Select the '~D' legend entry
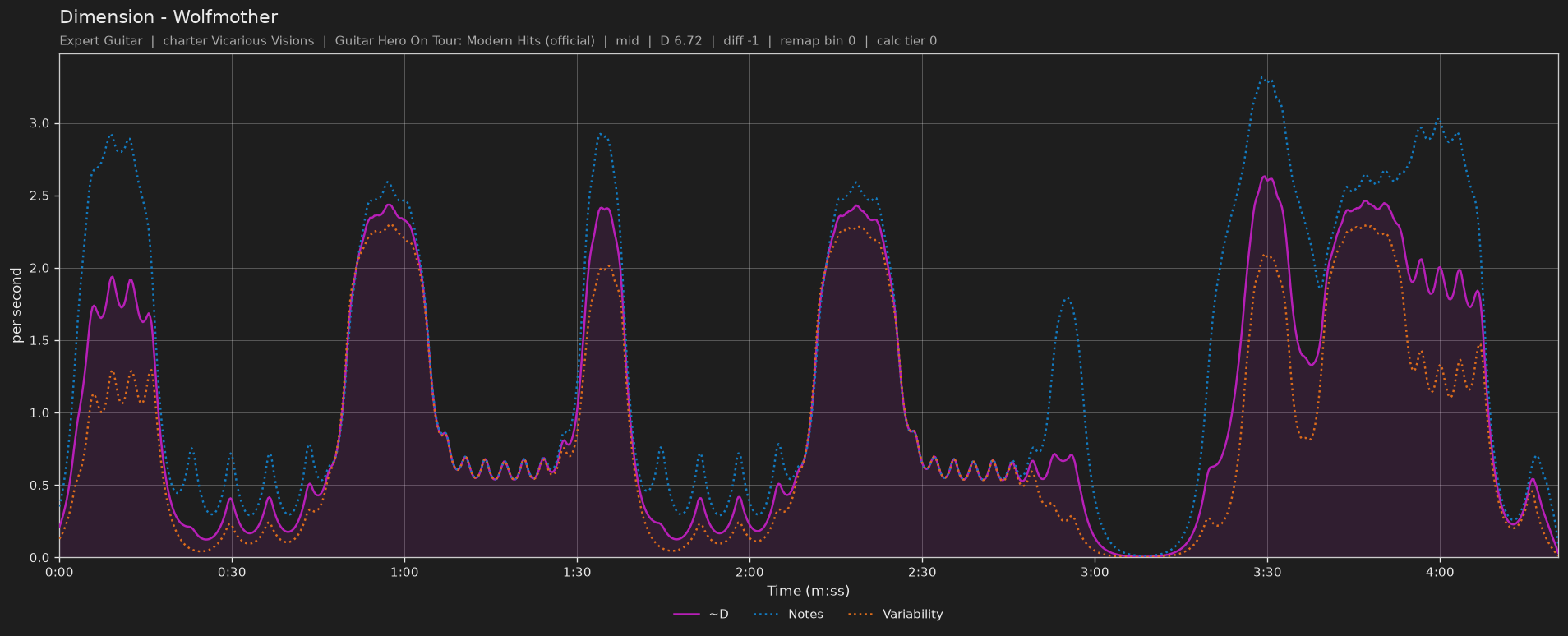The image size is (1568, 636). tap(701, 614)
